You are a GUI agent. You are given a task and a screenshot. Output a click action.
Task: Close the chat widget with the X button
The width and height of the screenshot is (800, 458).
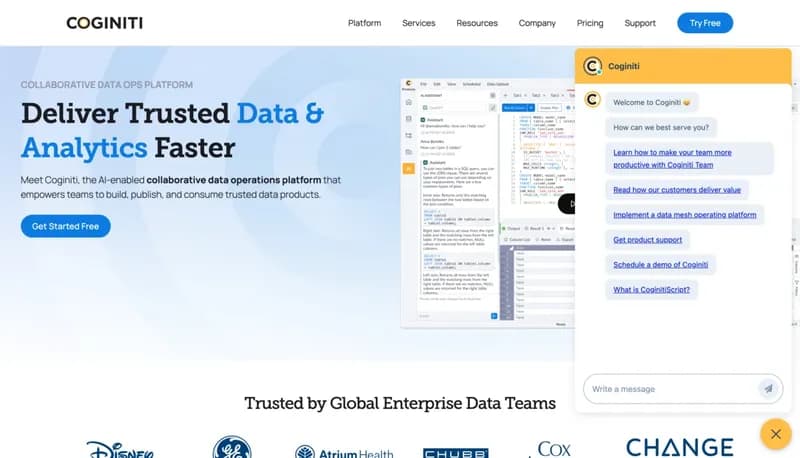click(x=776, y=434)
